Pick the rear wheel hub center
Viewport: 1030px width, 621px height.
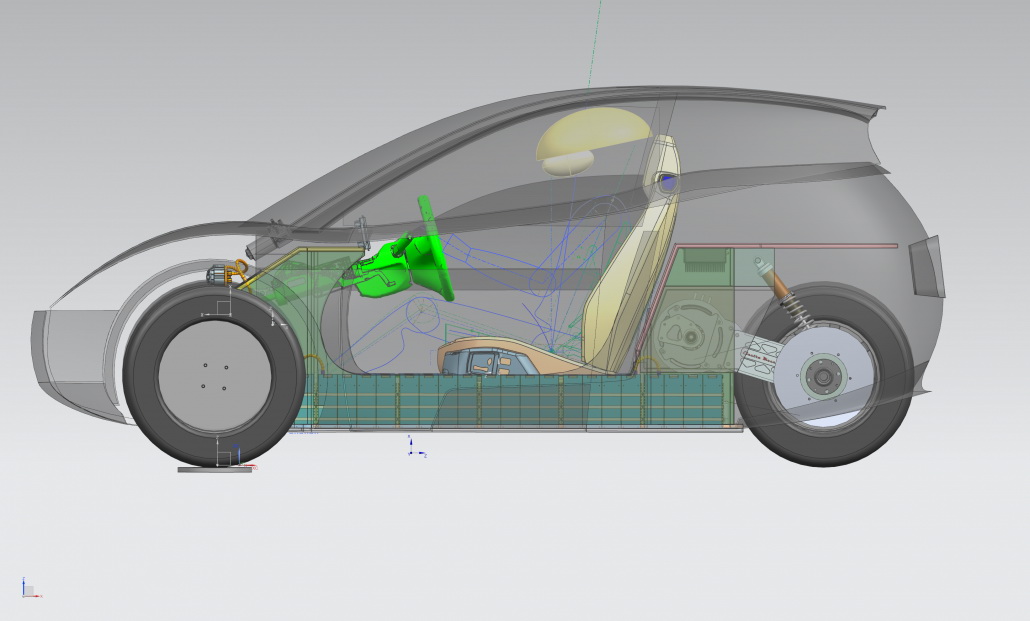[824, 377]
